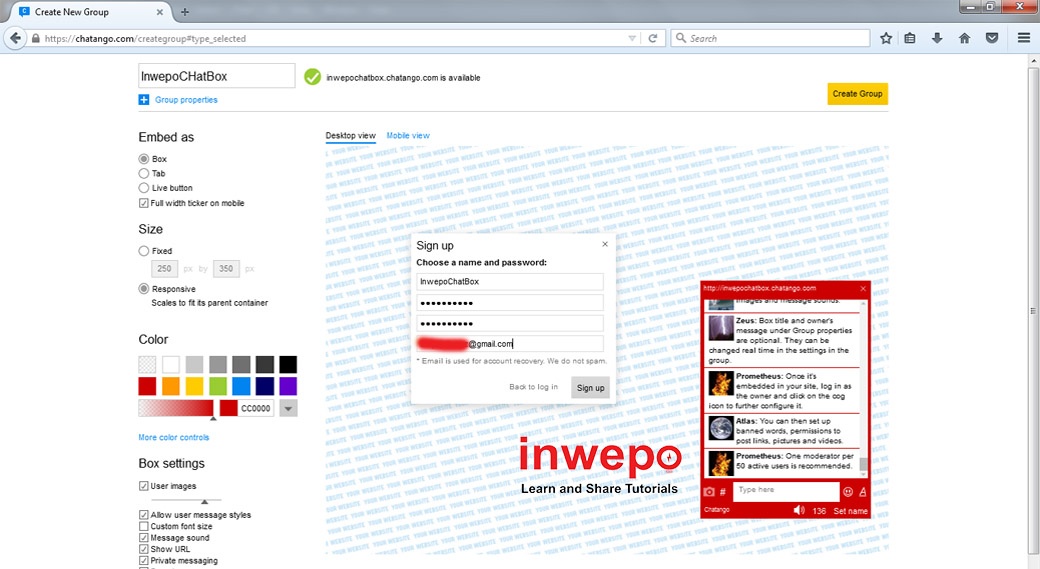Image resolution: width=1040 pixels, height=569 pixels.
Task: Select the Responsive size option
Action: [x=143, y=288]
